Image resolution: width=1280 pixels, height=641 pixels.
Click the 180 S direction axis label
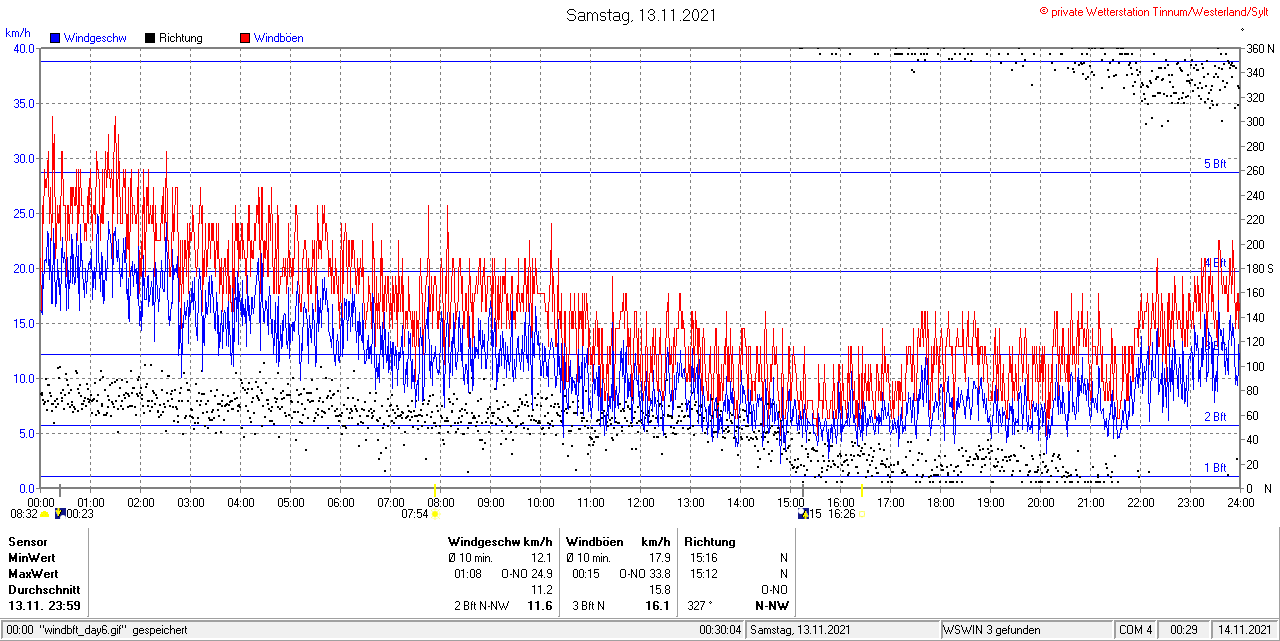[x=1259, y=269]
